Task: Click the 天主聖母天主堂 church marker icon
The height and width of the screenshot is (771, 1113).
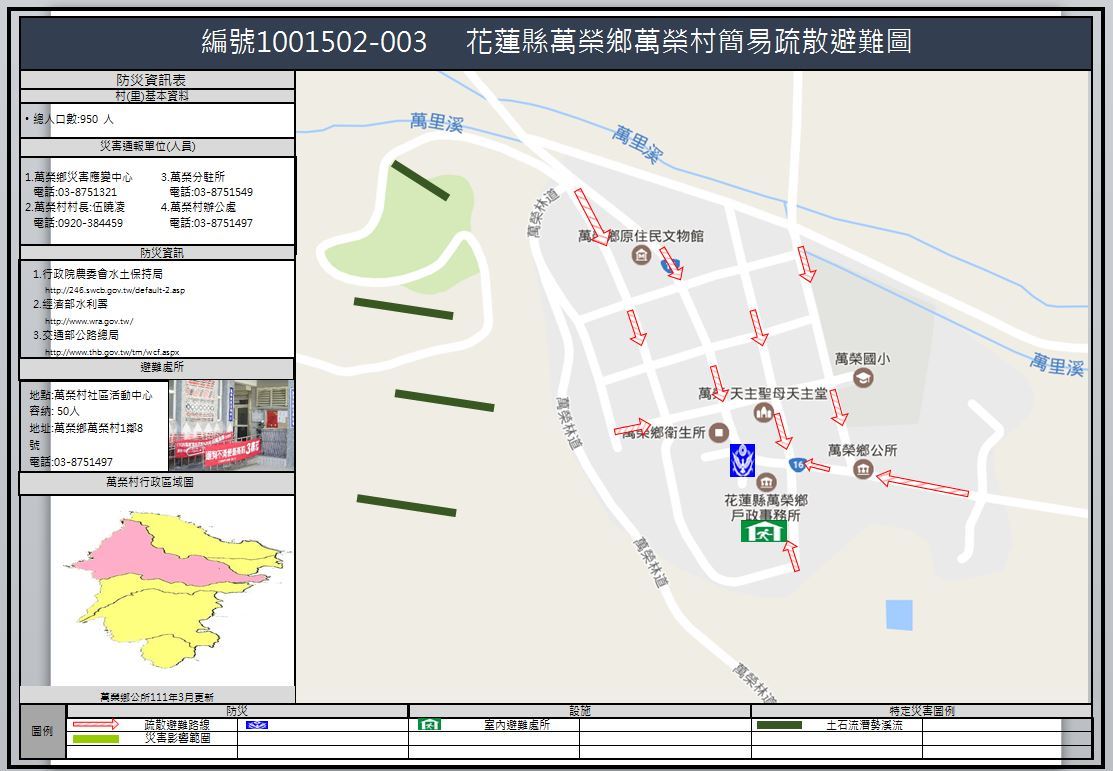Action: click(x=764, y=412)
